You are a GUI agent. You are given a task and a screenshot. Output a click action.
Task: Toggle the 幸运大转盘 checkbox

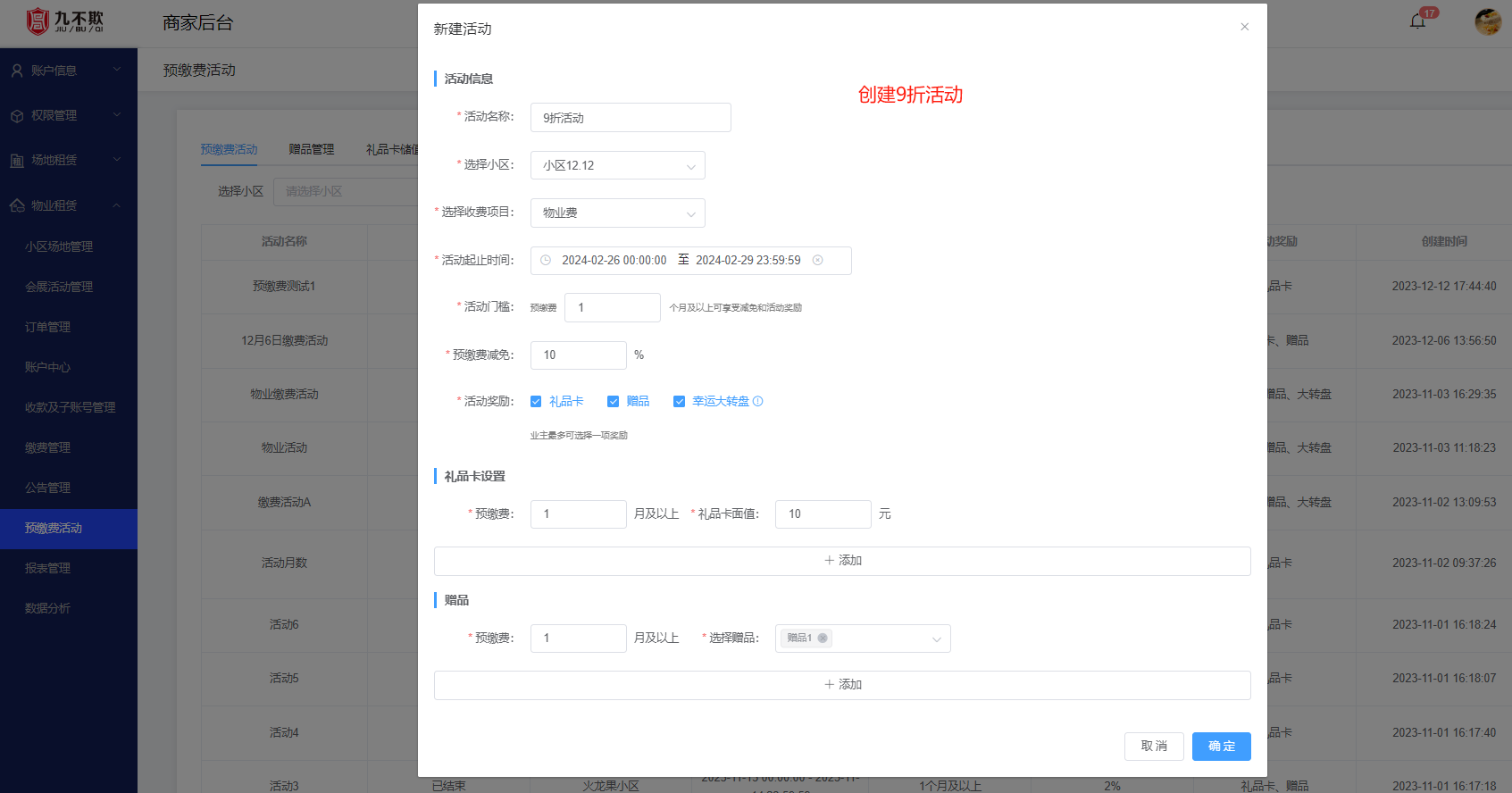pyautogui.click(x=679, y=402)
